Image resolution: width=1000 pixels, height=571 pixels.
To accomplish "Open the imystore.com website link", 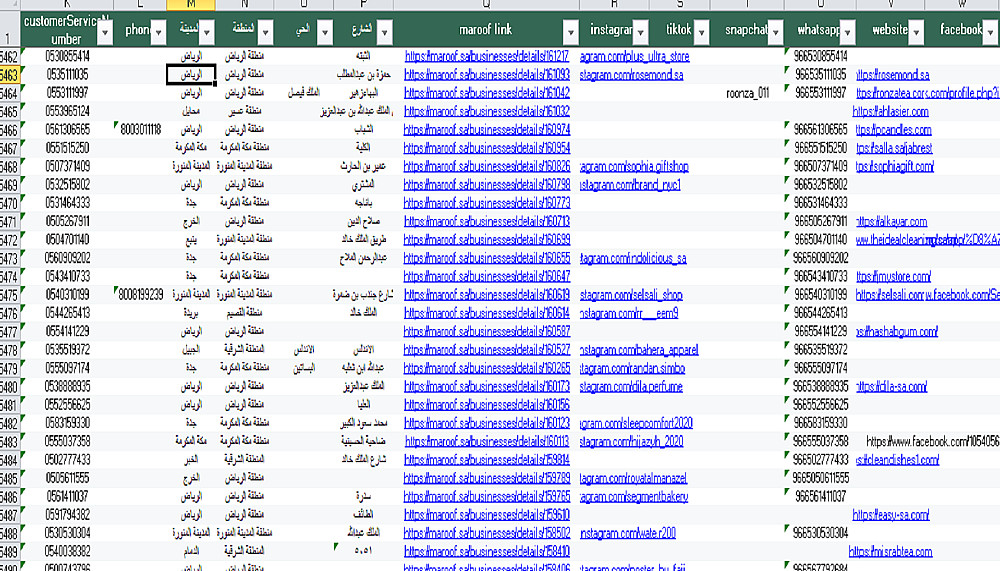I will pyautogui.click(x=893, y=276).
